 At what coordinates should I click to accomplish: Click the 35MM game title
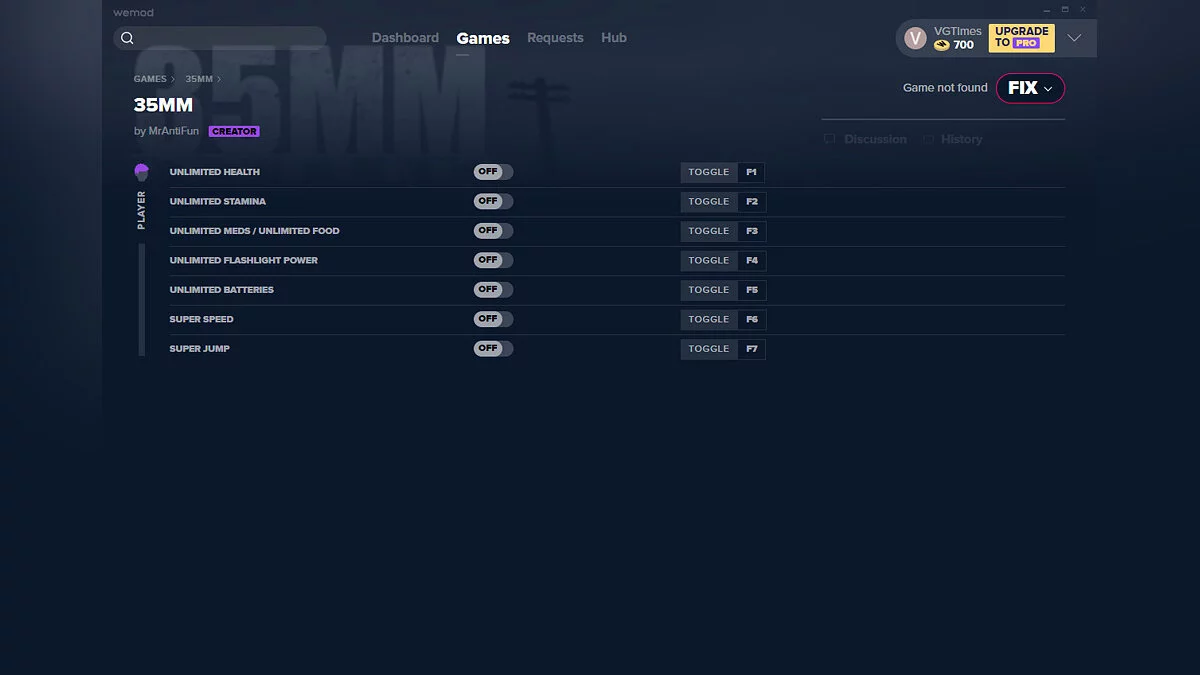coord(163,105)
